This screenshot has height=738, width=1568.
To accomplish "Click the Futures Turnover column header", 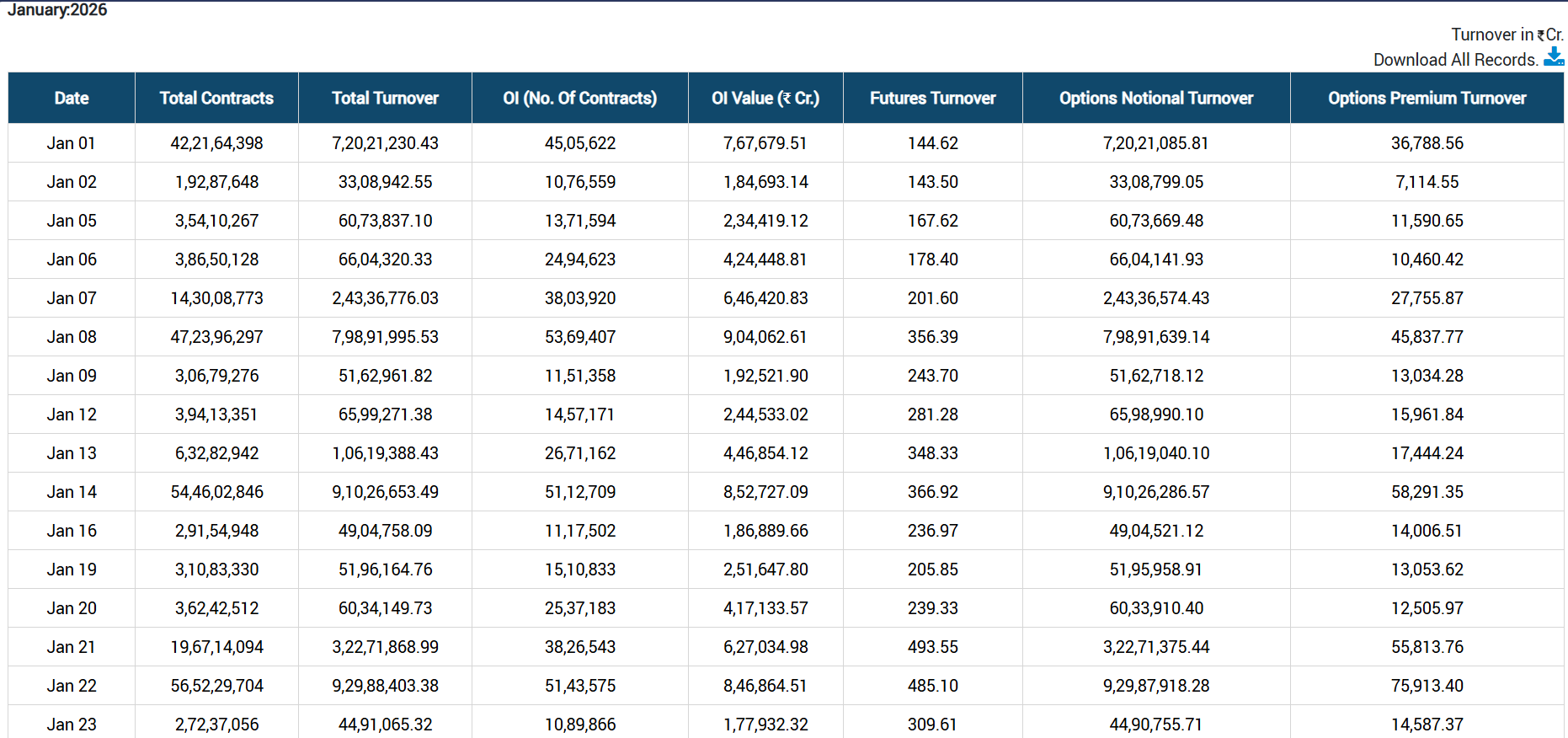I will [x=932, y=99].
